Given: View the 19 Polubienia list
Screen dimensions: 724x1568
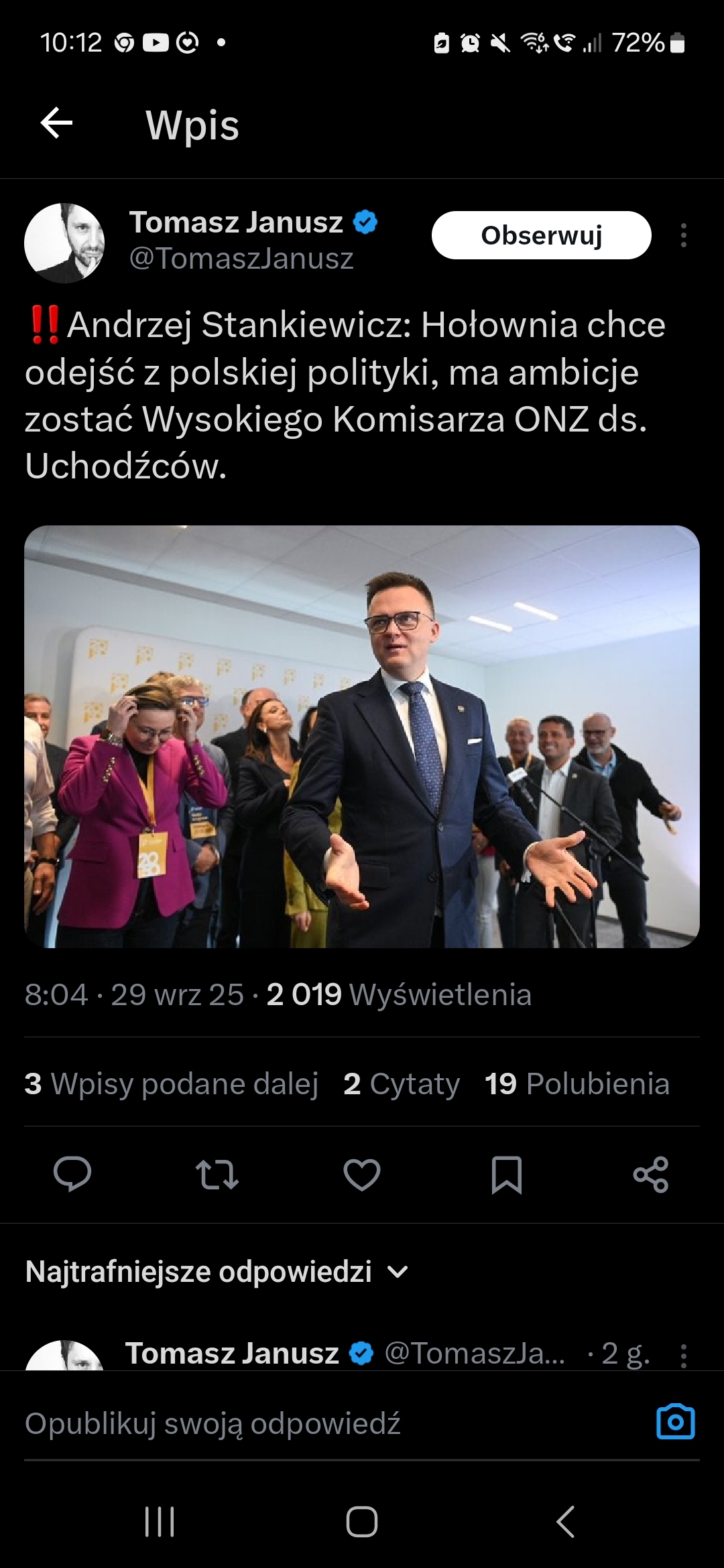Looking at the screenshot, I should 577,1084.
